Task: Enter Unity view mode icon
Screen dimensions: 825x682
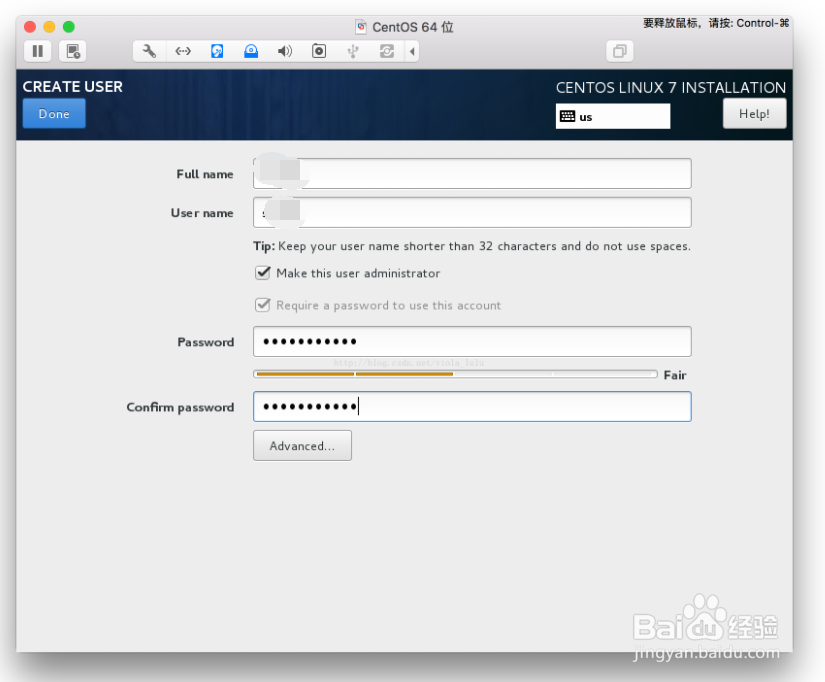Action: 619,51
